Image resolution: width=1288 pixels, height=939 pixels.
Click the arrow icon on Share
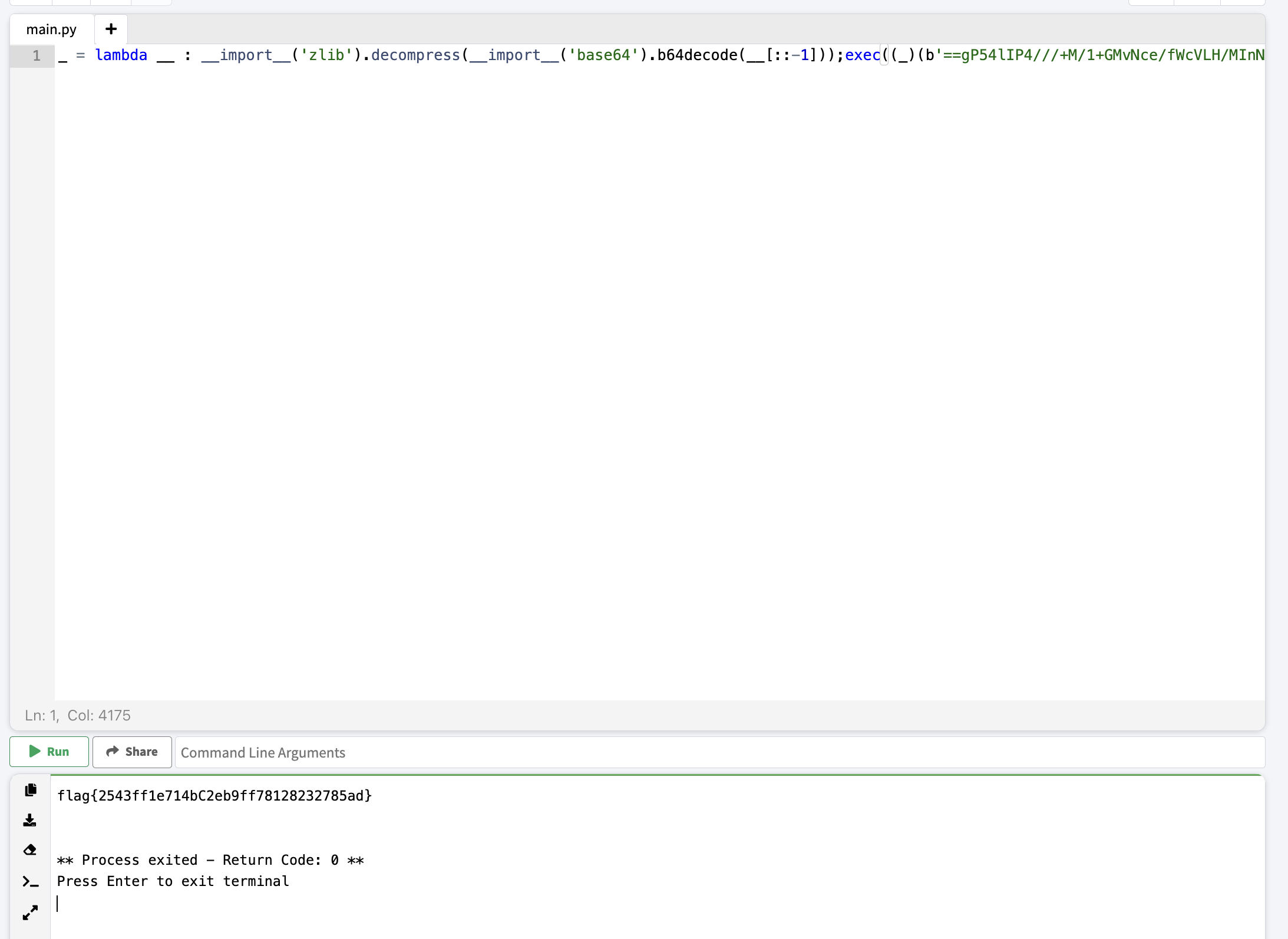[112, 751]
